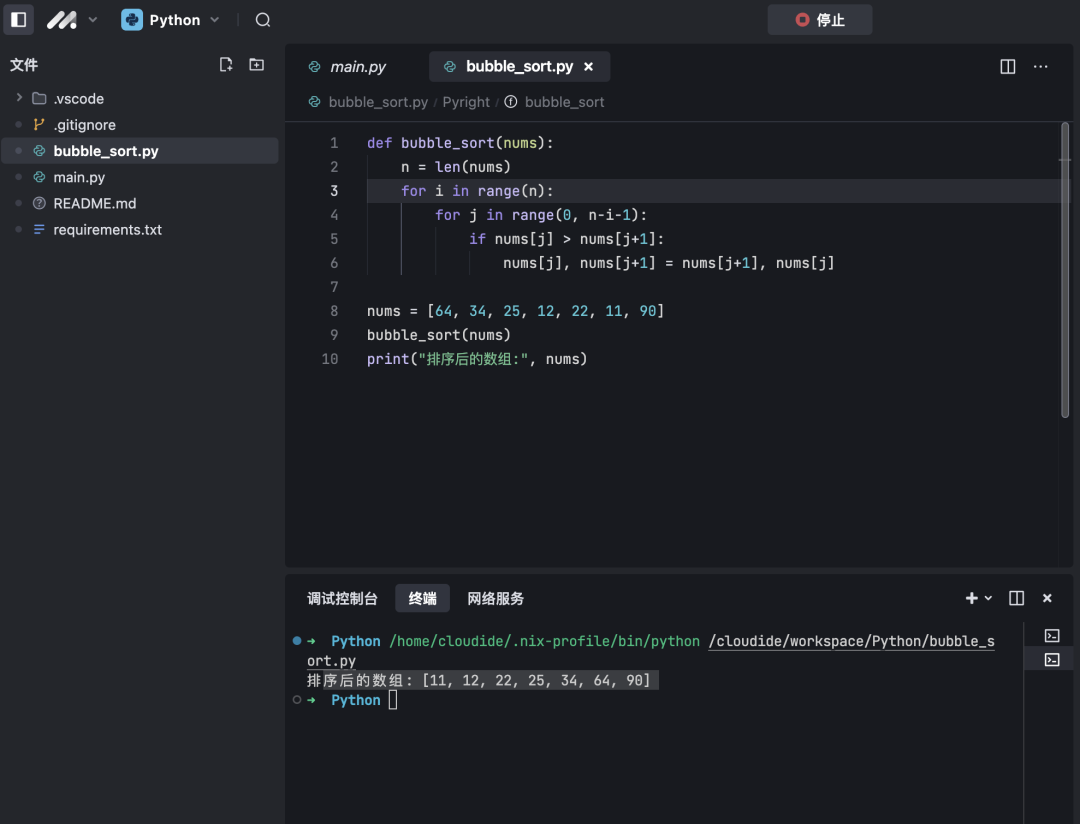This screenshot has height=824, width=1080.
Task: Click the breadcrumb bubble_sort.py file icon
Action: click(314, 102)
